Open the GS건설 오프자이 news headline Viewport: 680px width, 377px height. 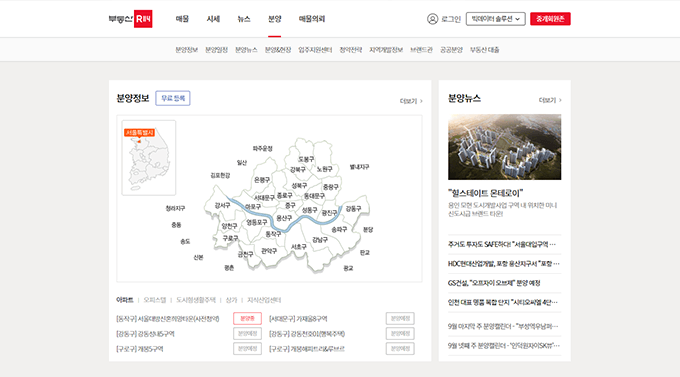pos(494,283)
